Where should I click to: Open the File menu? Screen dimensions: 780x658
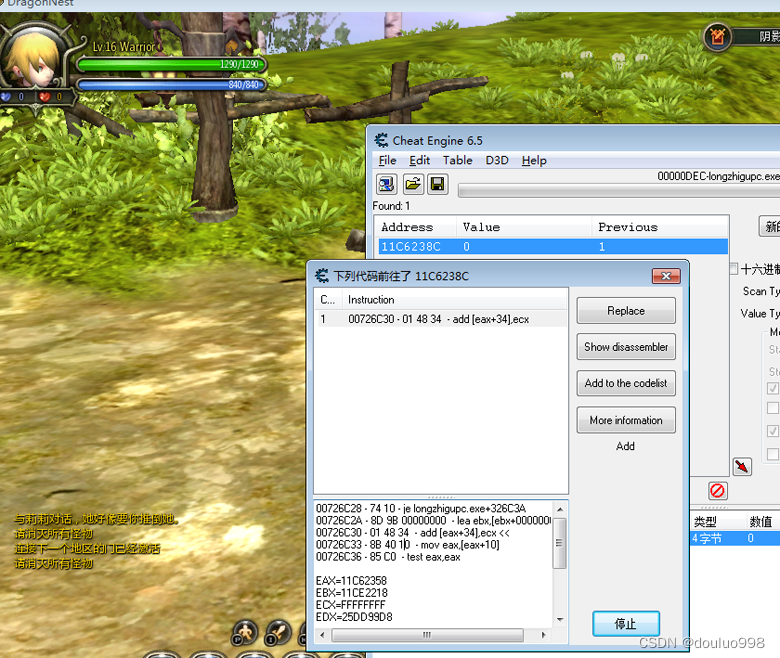point(387,160)
